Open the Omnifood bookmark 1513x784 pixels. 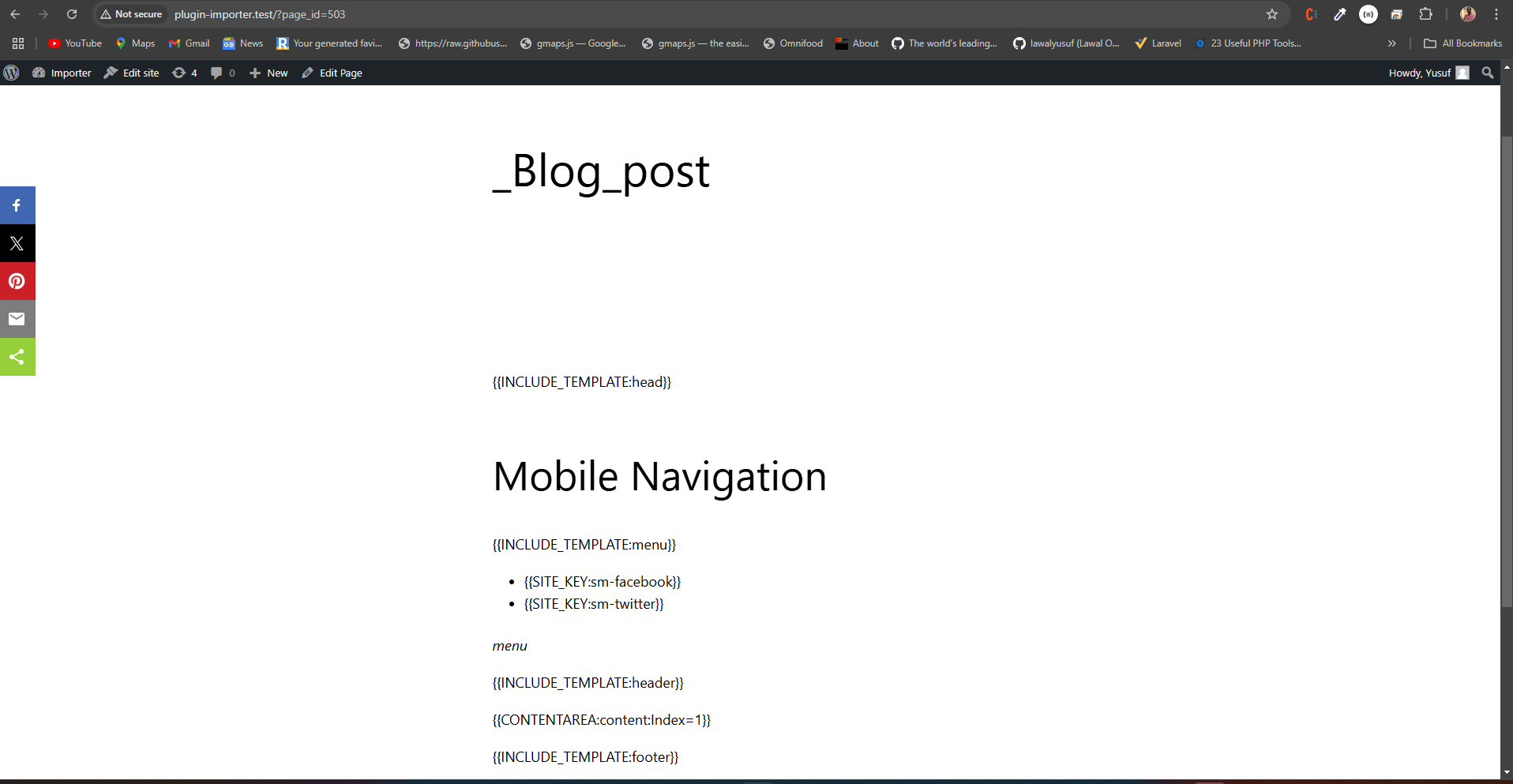[793, 43]
